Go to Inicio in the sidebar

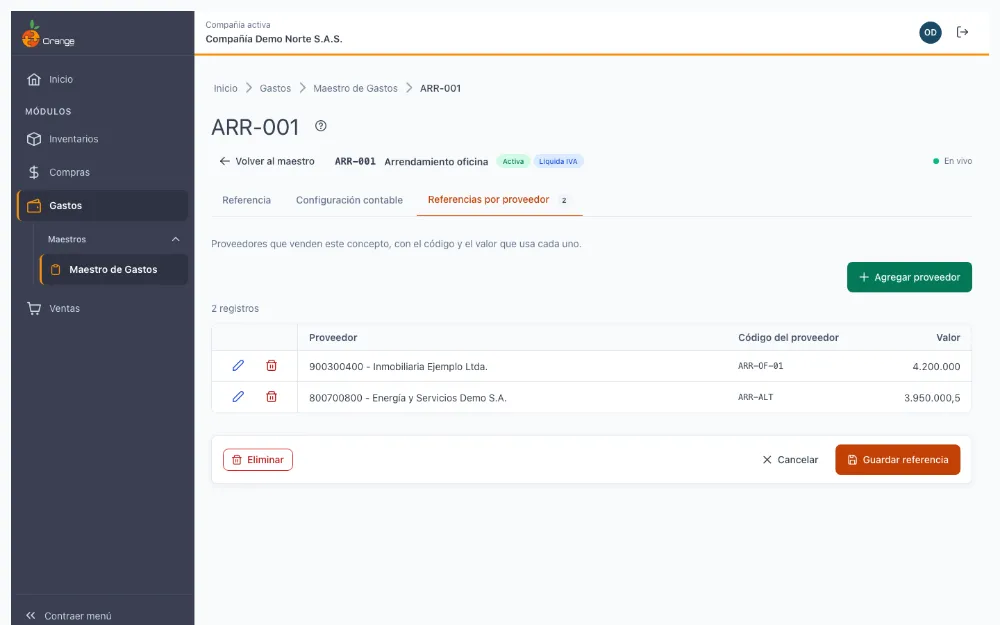(x=103, y=80)
